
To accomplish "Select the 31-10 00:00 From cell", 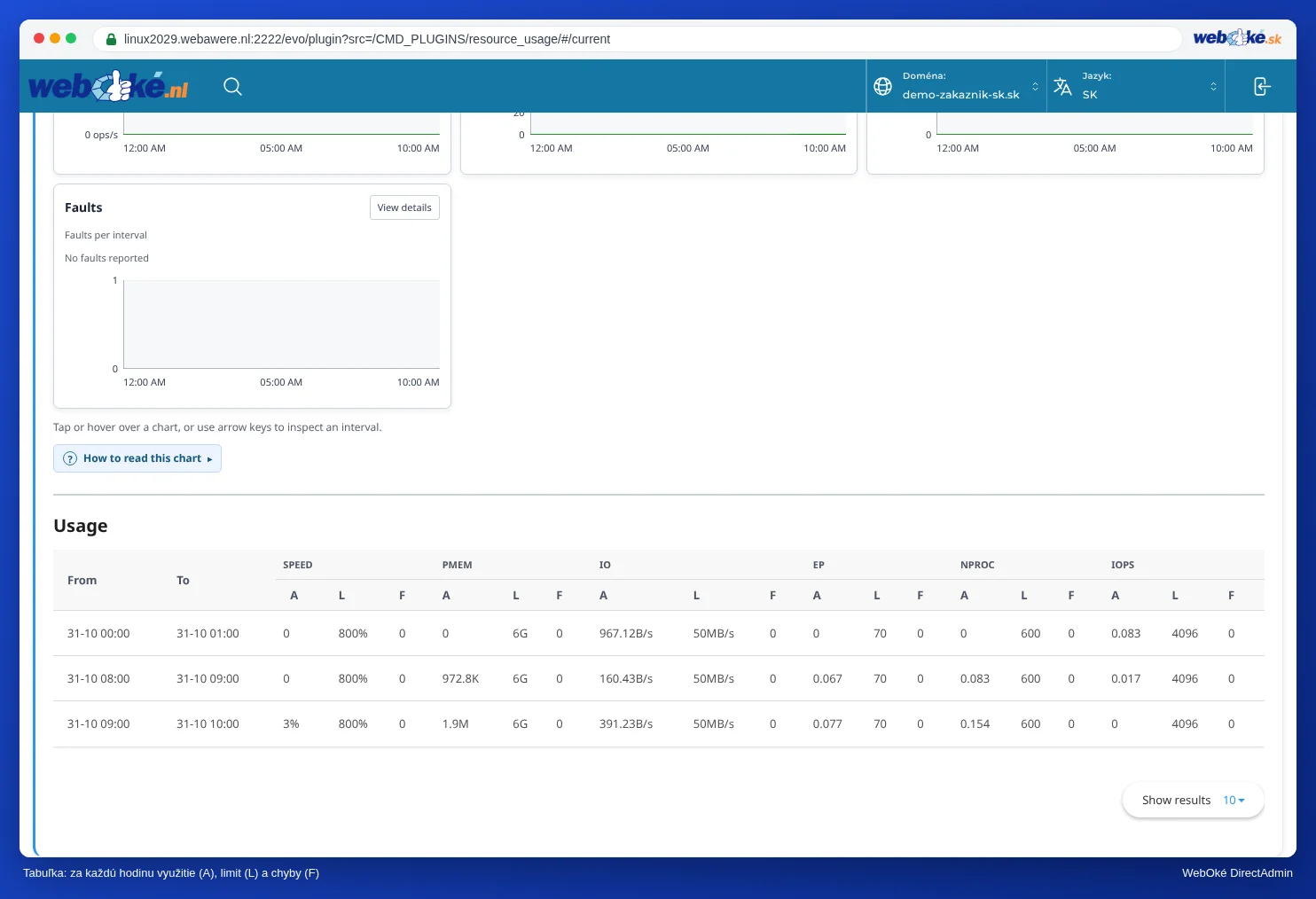I will (98, 633).
